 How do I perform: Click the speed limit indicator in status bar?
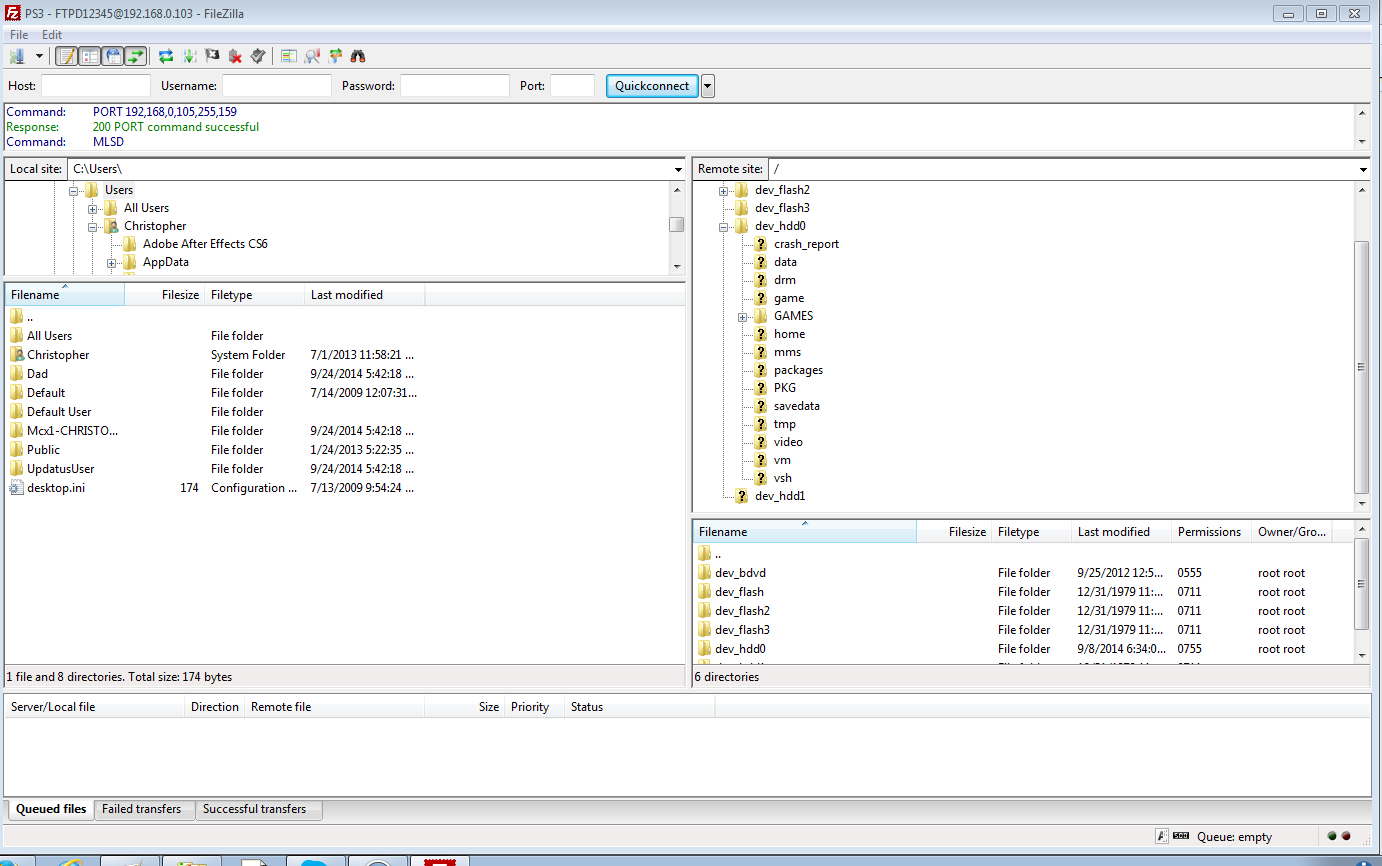pyautogui.click(x=1181, y=836)
